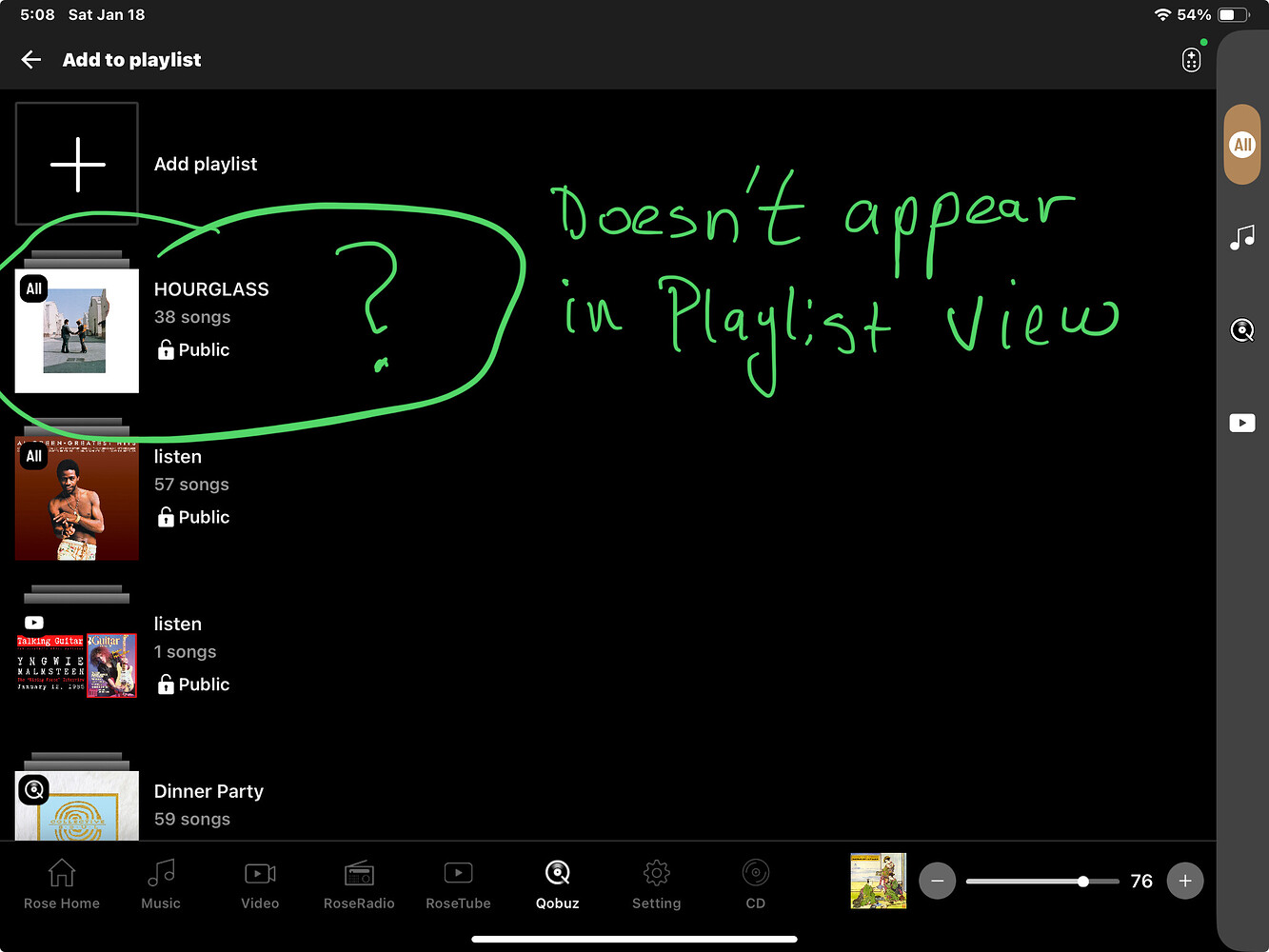Screen dimensions: 1269x952
Task: Filter by Qobuz icon in right sidebar
Action: [1242, 330]
